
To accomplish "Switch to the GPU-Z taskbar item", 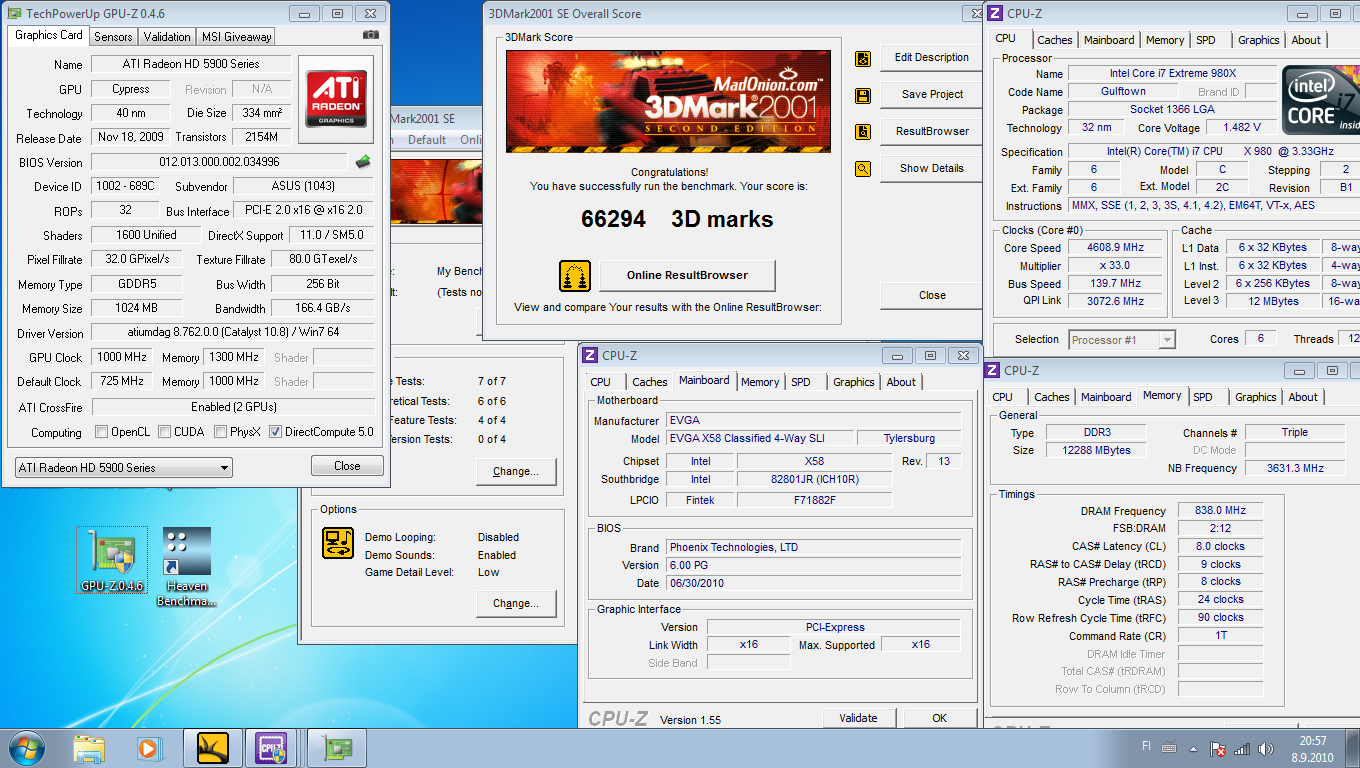I will point(337,748).
